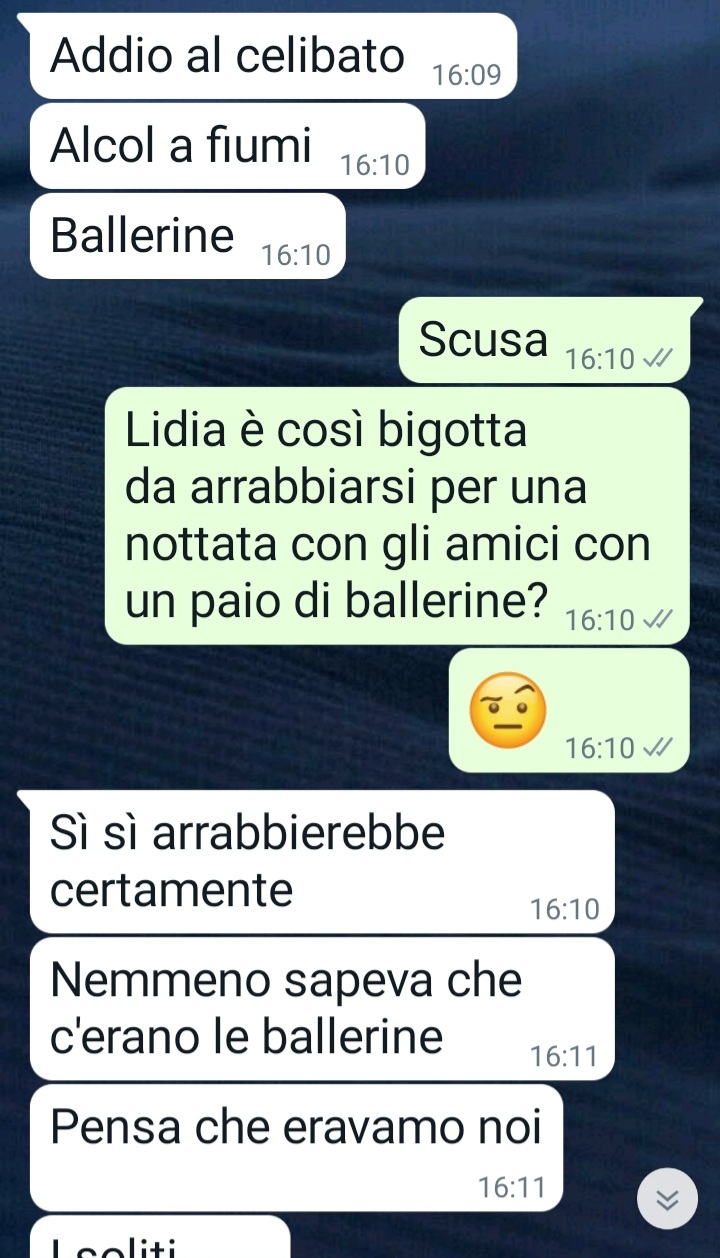
Task: Select the 'Alcol a fiumi' message
Action: click(228, 146)
